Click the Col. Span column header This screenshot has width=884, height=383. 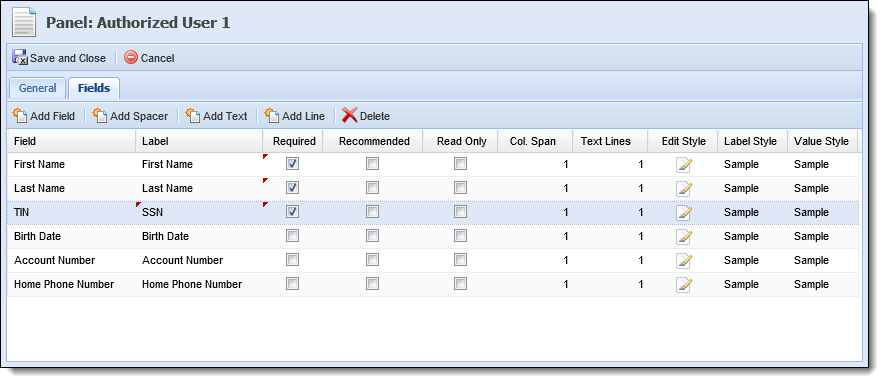pyautogui.click(x=535, y=141)
